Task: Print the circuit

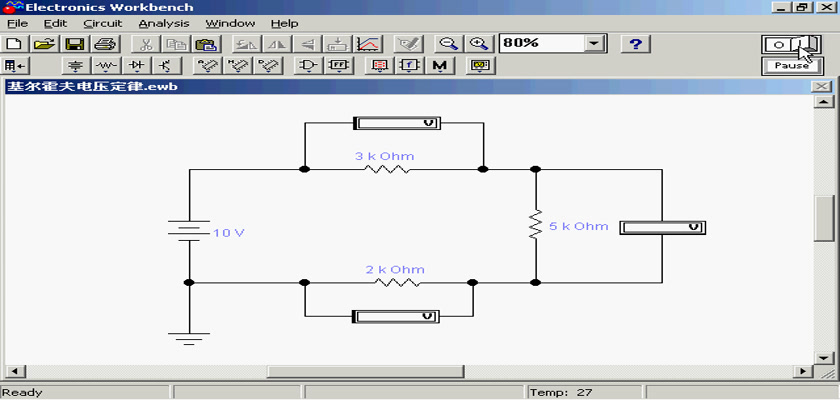Action: pos(104,44)
